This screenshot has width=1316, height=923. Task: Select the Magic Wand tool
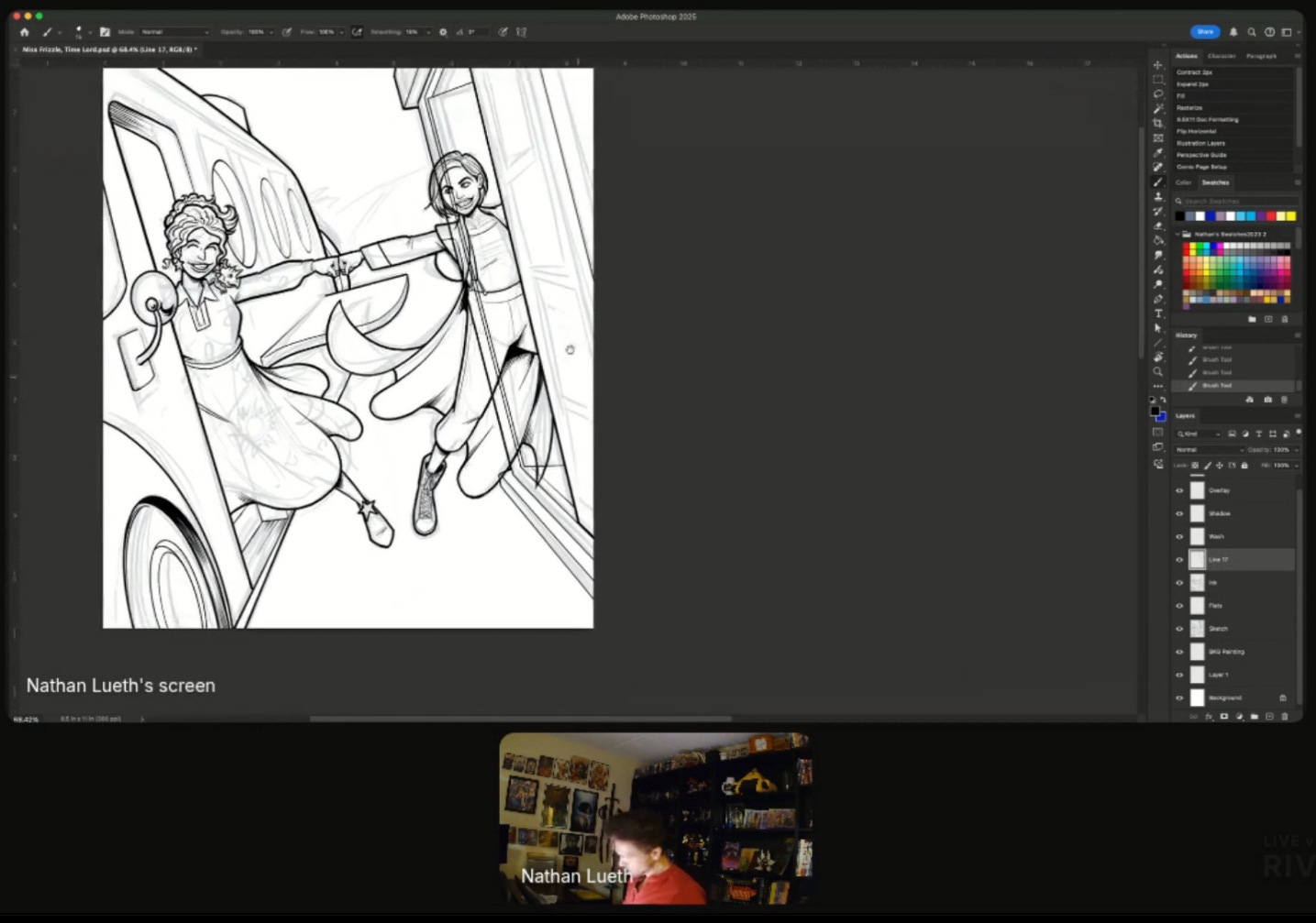click(x=1158, y=109)
